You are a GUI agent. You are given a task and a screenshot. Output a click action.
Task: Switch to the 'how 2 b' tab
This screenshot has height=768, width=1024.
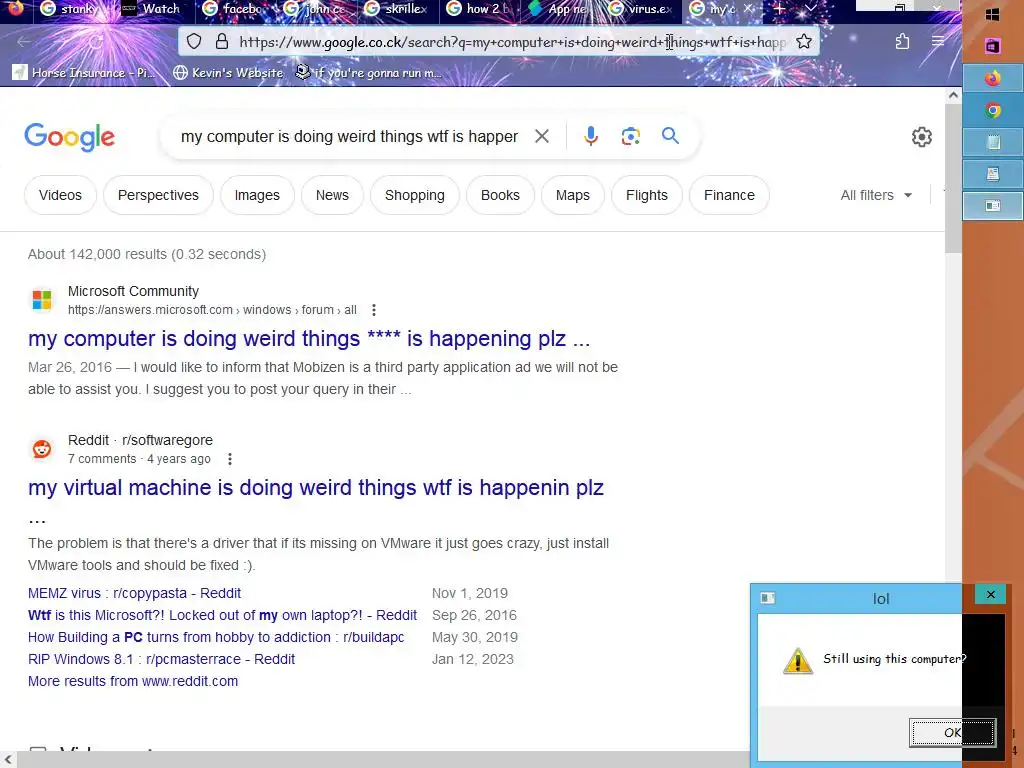(x=477, y=9)
